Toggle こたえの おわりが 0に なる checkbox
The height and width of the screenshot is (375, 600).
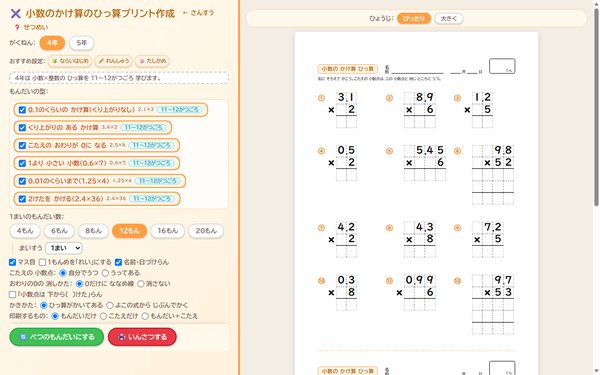click(22, 145)
